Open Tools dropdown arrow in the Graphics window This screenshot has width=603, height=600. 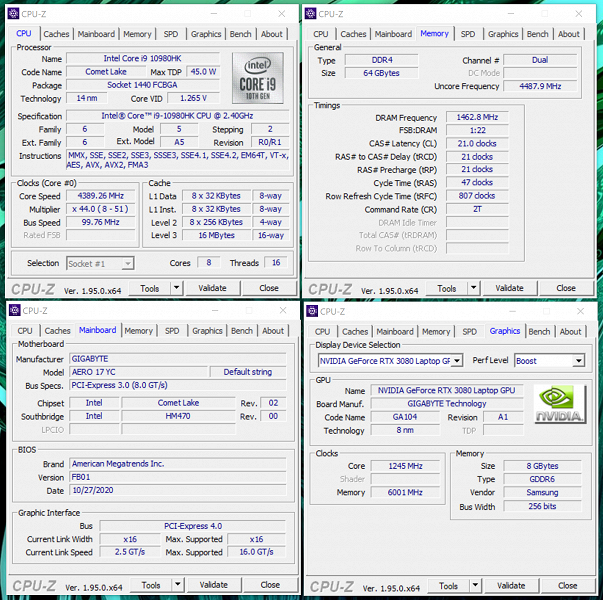(x=475, y=585)
